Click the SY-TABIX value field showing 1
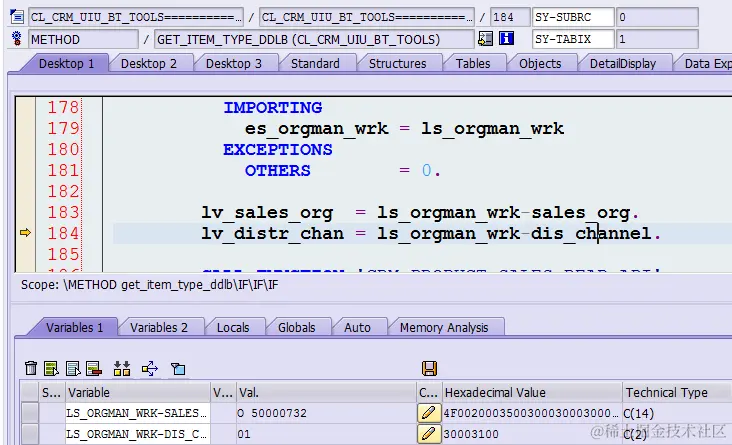 coord(657,39)
